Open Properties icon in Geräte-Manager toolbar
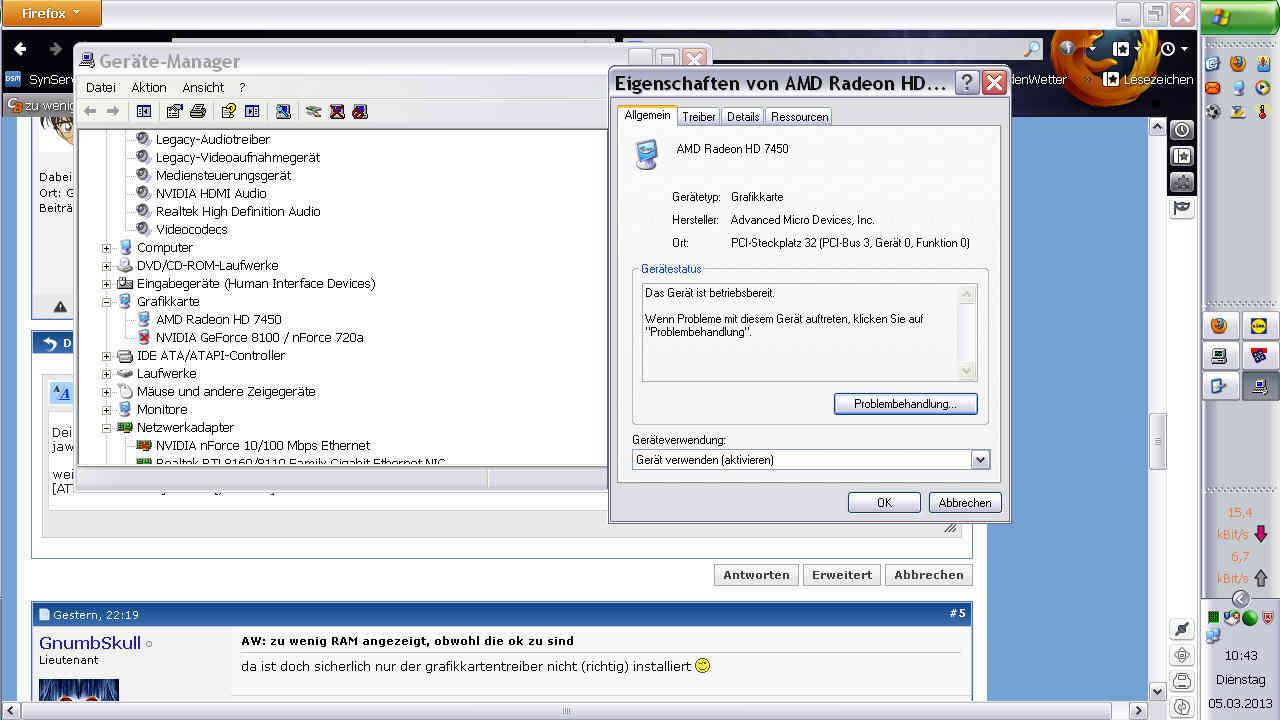This screenshot has width=1280, height=720. click(174, 111)
